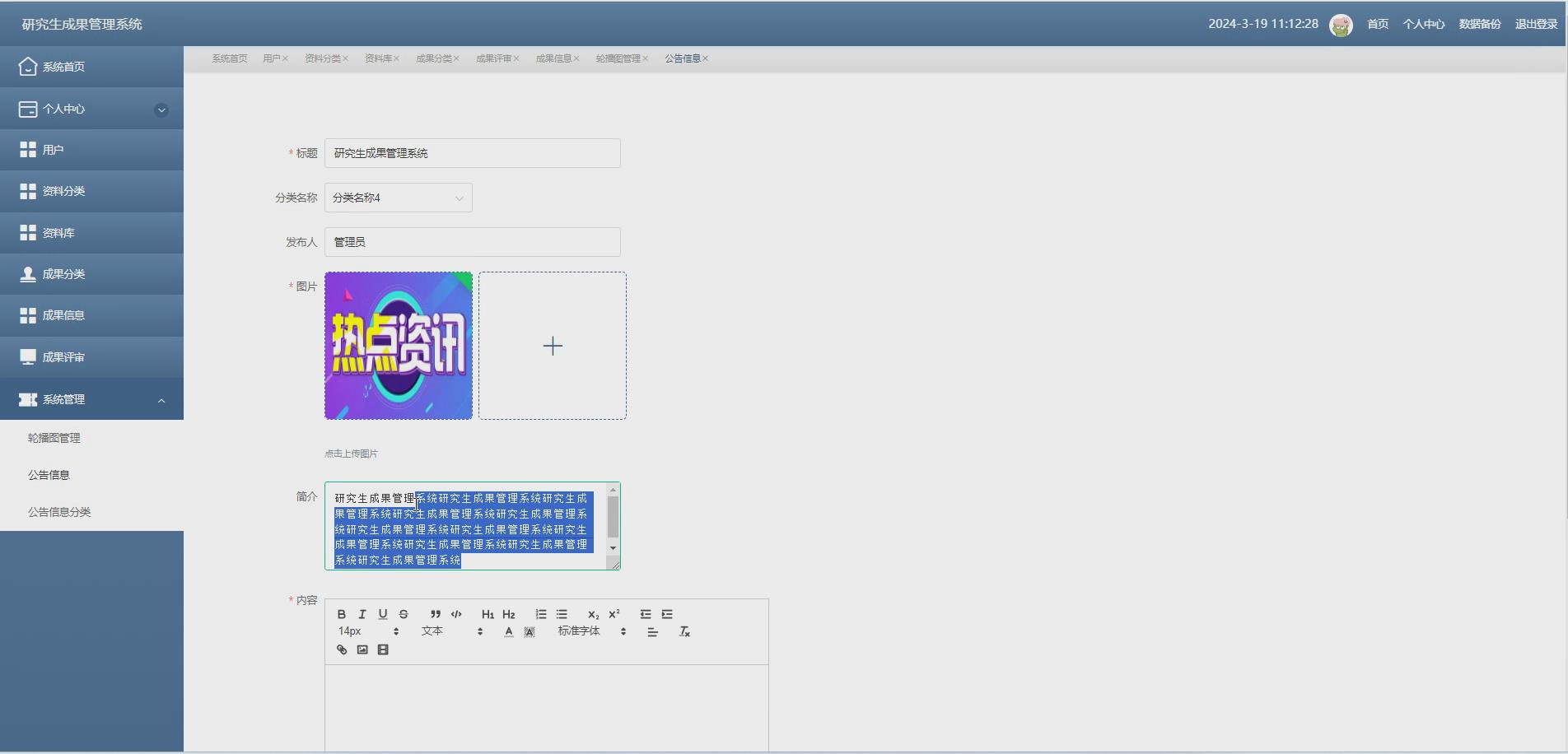Click the 点击上传图片 hint text
This screenshot has width=1568, height=754.
pyautogui.click(x=351, y=454)
